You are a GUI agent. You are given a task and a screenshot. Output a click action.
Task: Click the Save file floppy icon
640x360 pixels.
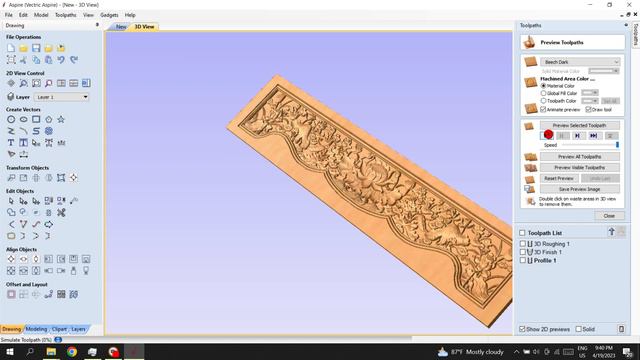[x=36, y=48]
